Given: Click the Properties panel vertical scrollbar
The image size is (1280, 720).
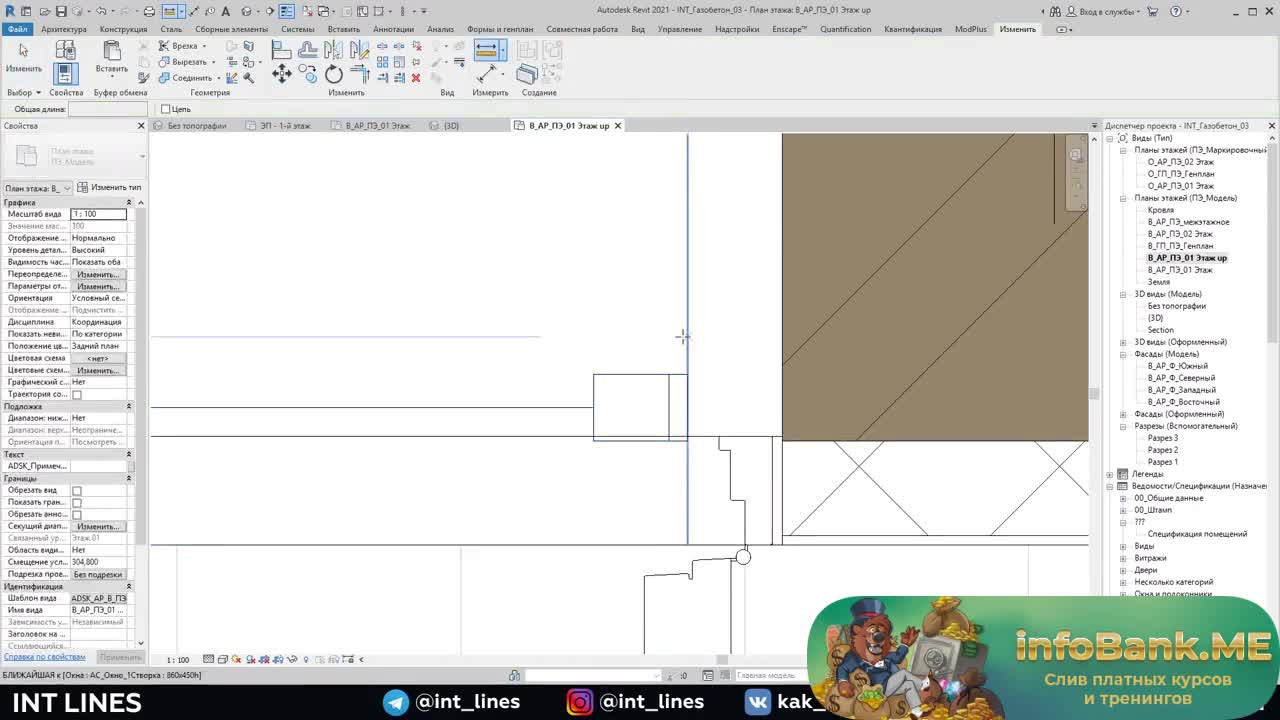Looking at the screenshot, I should pos(141,420).
